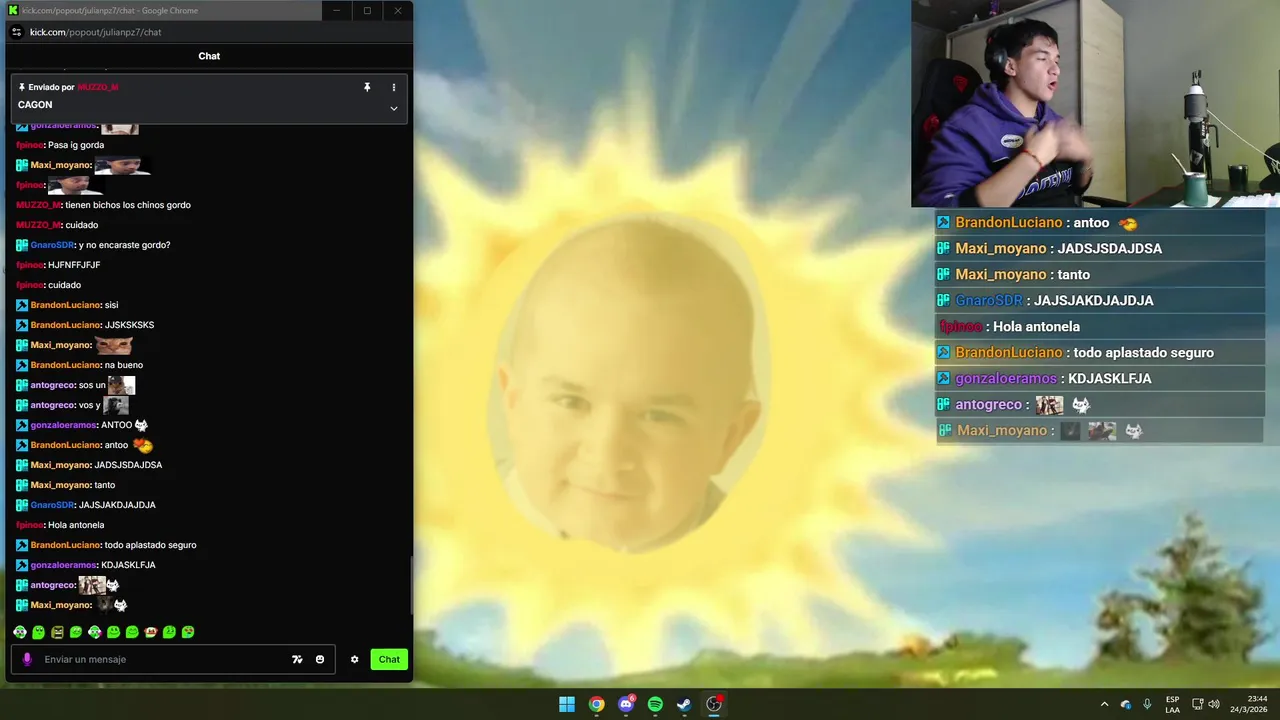Click 'todo aplastado seguro' in stream overlay
This screenshot has width=1280, height=720.
coord(1144,353)
